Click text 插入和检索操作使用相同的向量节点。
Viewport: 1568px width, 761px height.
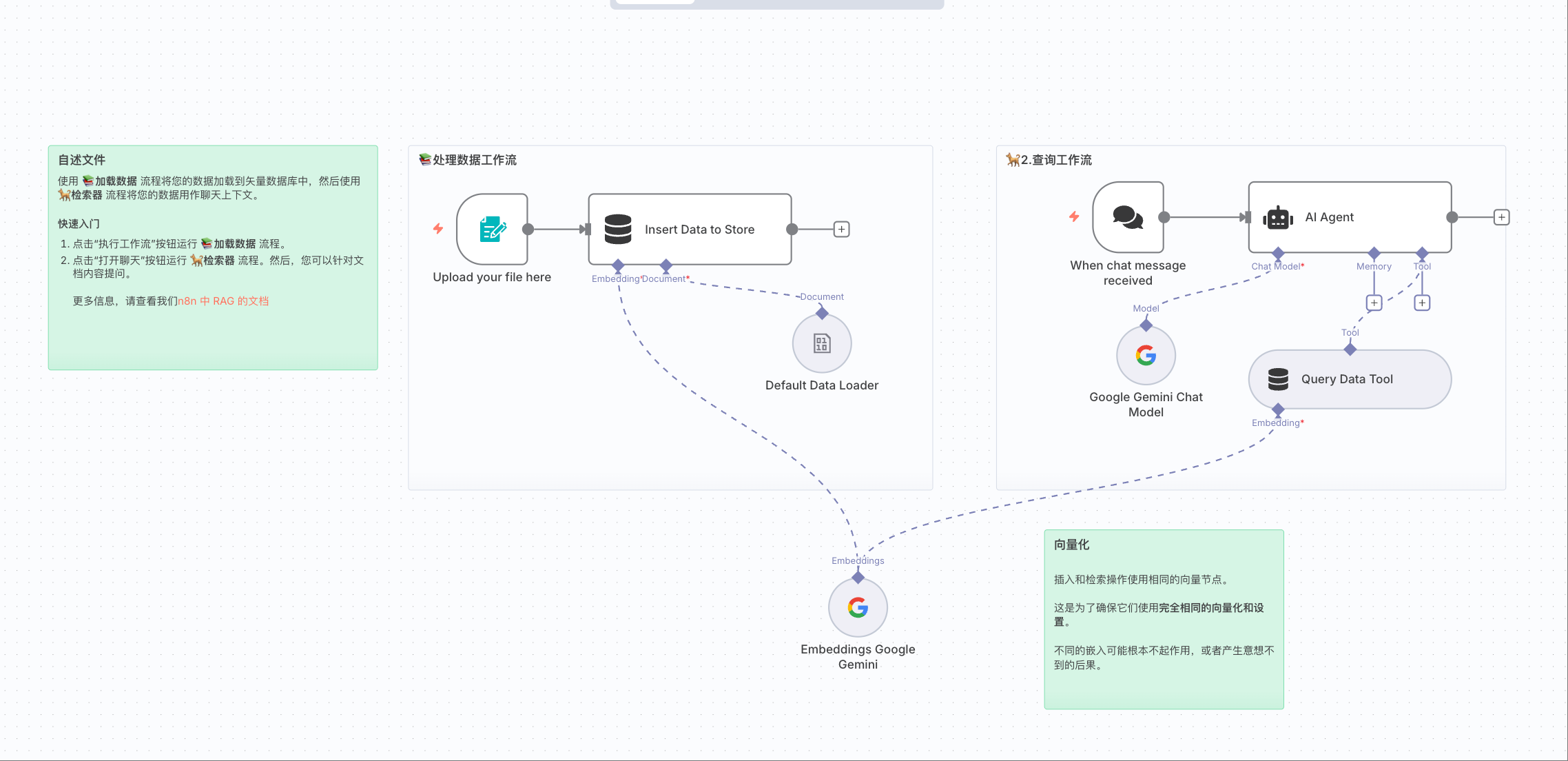[x=1142, y=580]
